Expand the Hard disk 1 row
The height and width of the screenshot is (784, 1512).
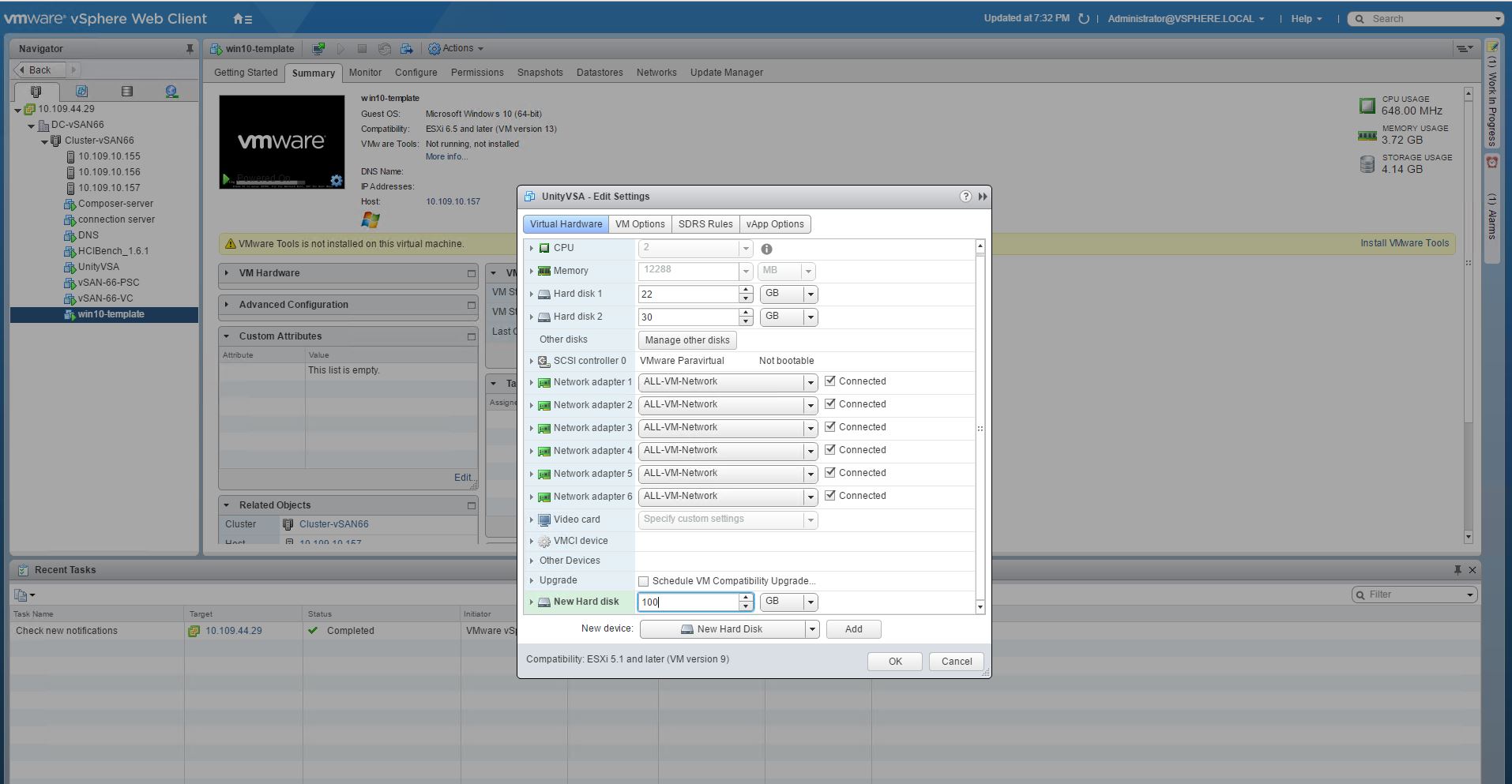click(532, 294)
